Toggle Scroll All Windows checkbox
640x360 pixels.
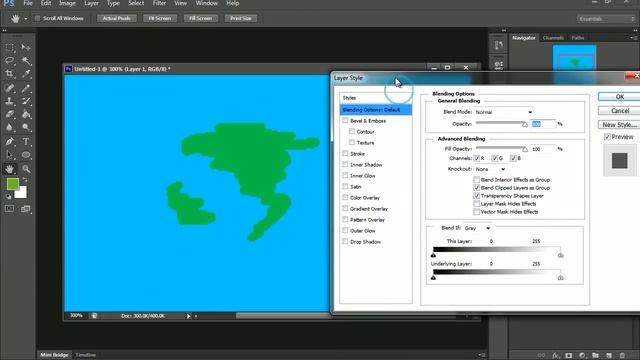coord(37,18)
